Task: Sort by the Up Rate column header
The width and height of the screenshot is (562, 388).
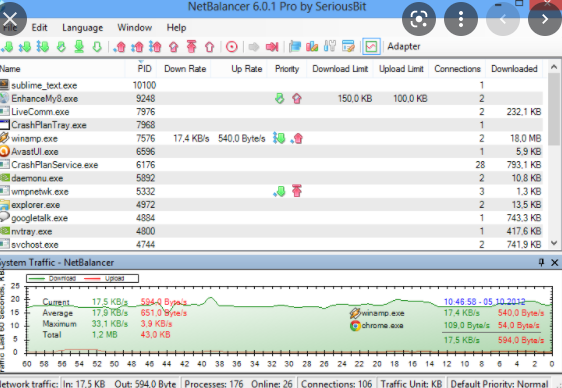Action: point(239,69)
